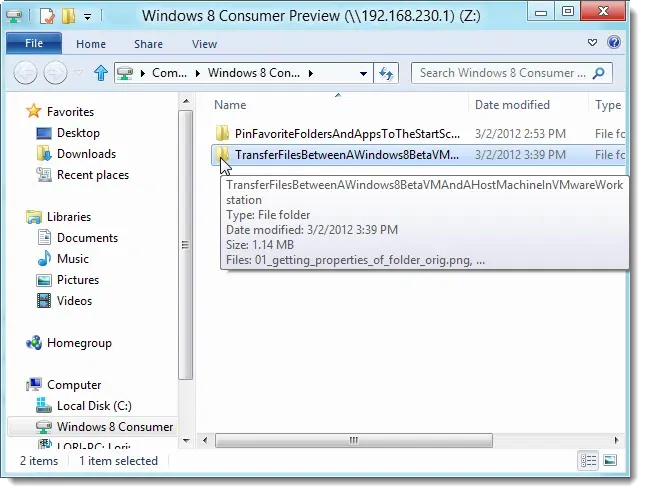Viewport: 645px width, 493px height.
Task: Open the recent locations dropdown arrow
Action: coord(78,73)
